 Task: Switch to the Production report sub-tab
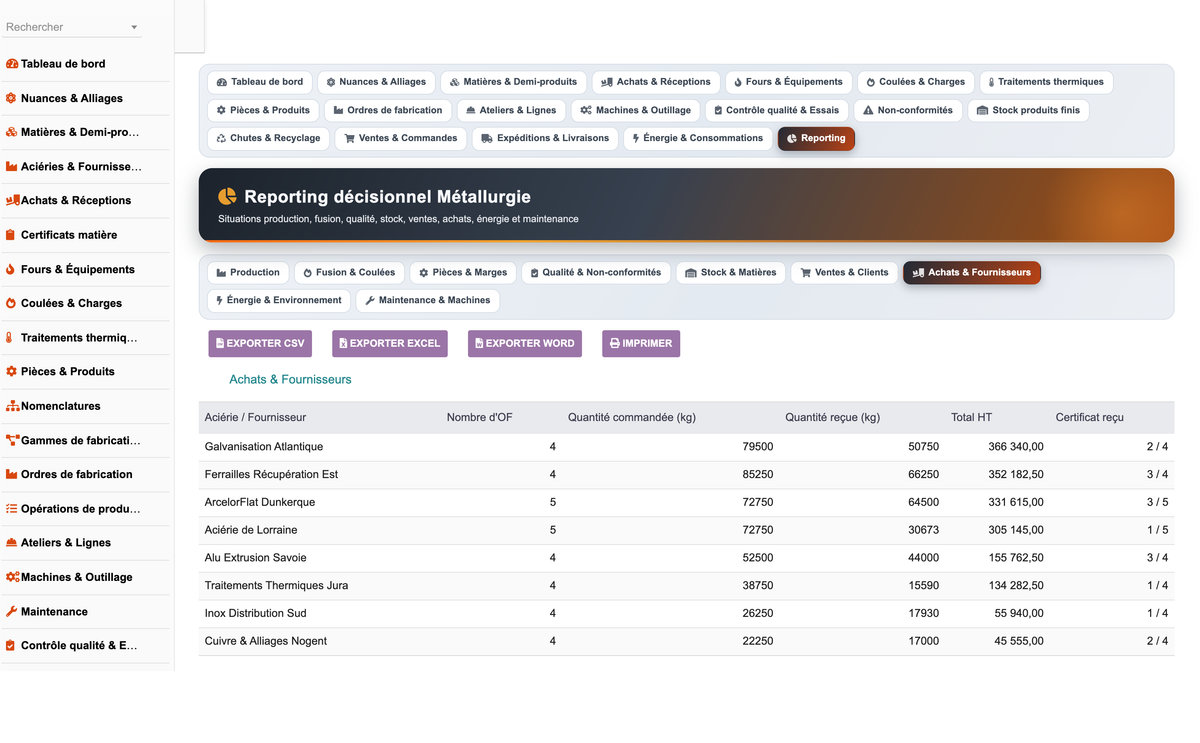pos(248,272)
